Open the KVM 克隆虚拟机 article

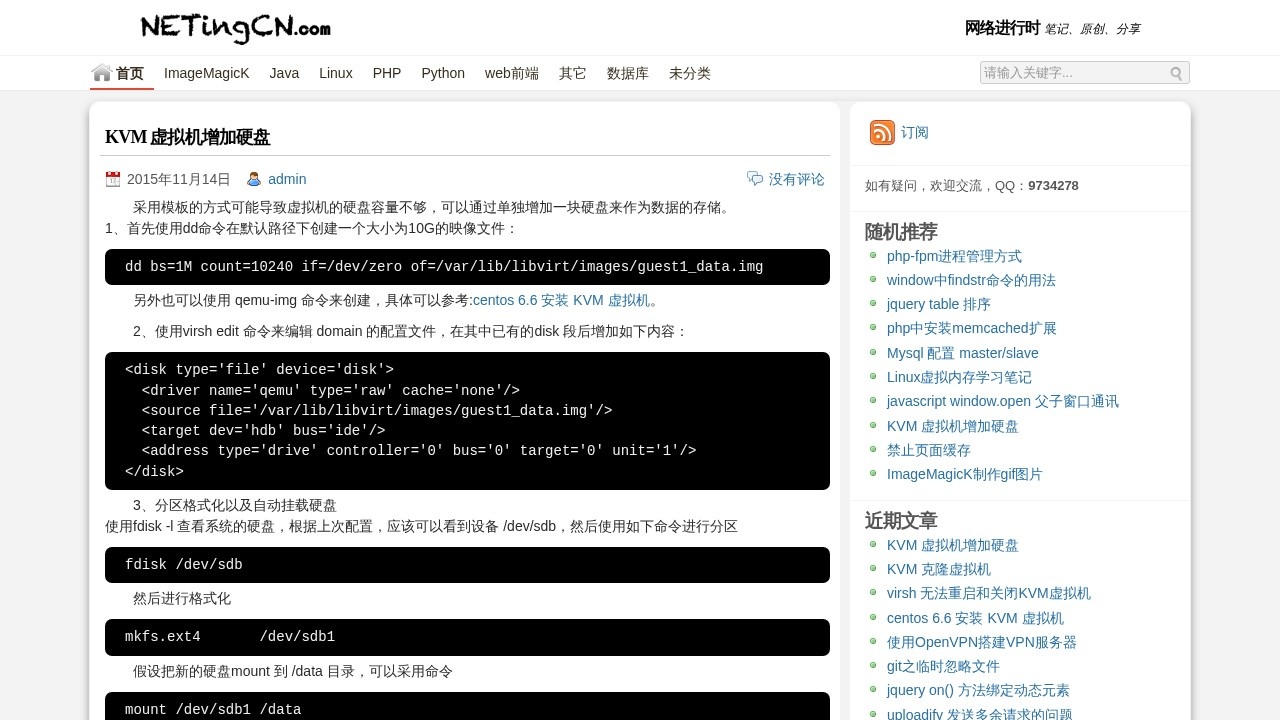940,569
